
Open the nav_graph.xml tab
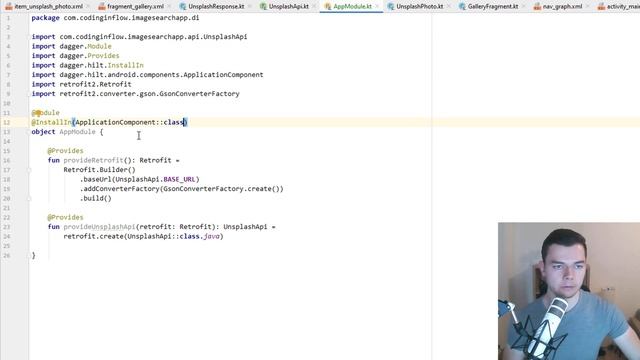[x=562, y=7]
